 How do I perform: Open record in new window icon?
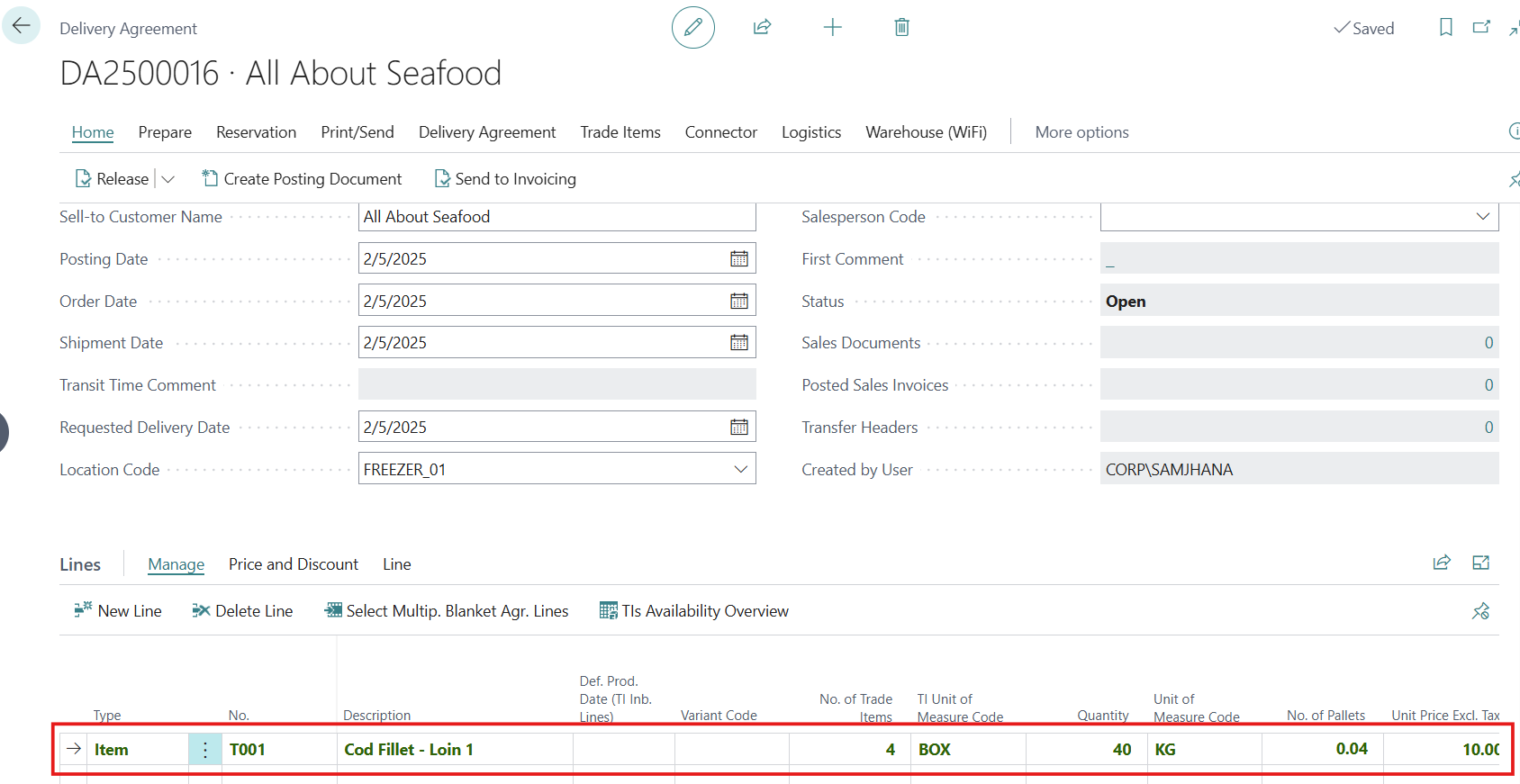[x=1480, y=27]
